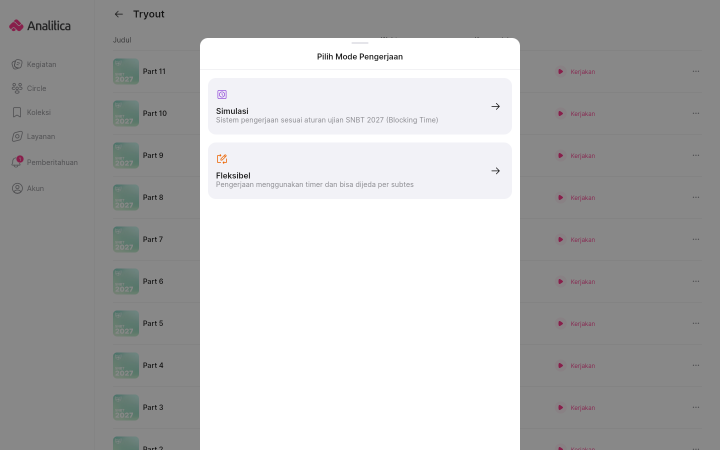Open more options for Part 10
Viewport: 720px width, 450px height.
pos(696,113)
